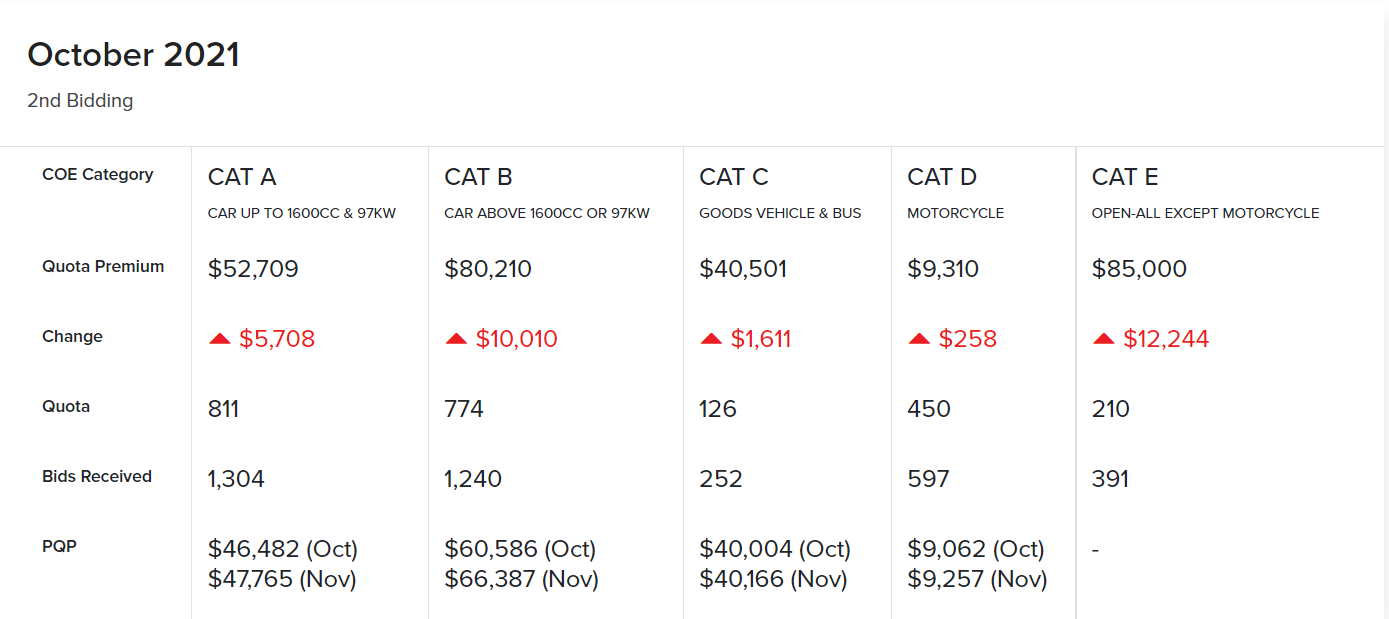Click the CAT B column header

click(478, 177)
